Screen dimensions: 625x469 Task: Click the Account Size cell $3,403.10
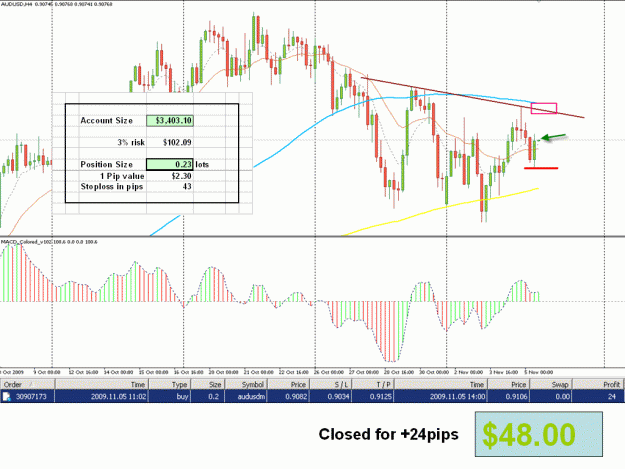click(170, 120)
